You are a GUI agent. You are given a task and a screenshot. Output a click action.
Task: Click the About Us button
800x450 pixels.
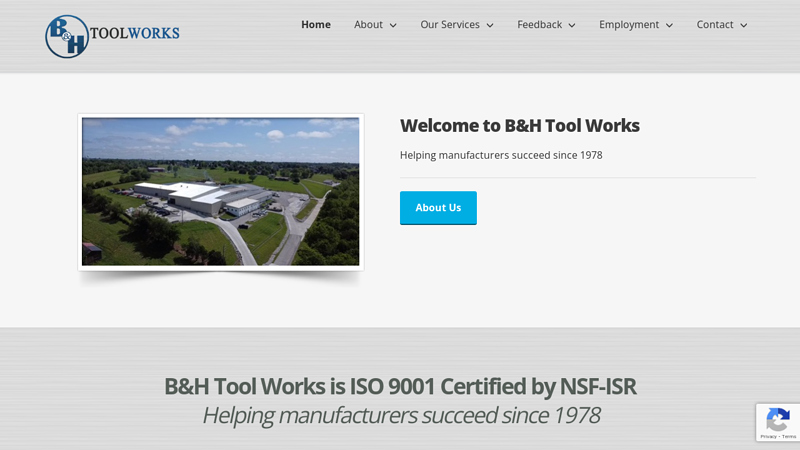[x=438, y=208]
